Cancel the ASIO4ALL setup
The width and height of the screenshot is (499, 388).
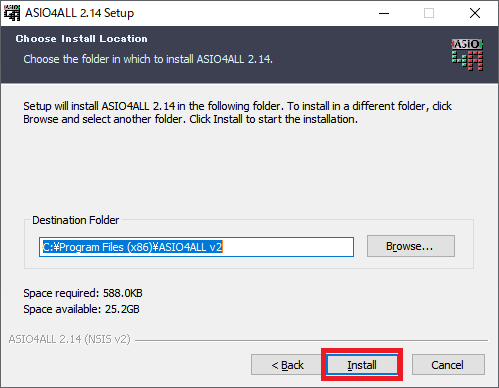pos(448,365)
